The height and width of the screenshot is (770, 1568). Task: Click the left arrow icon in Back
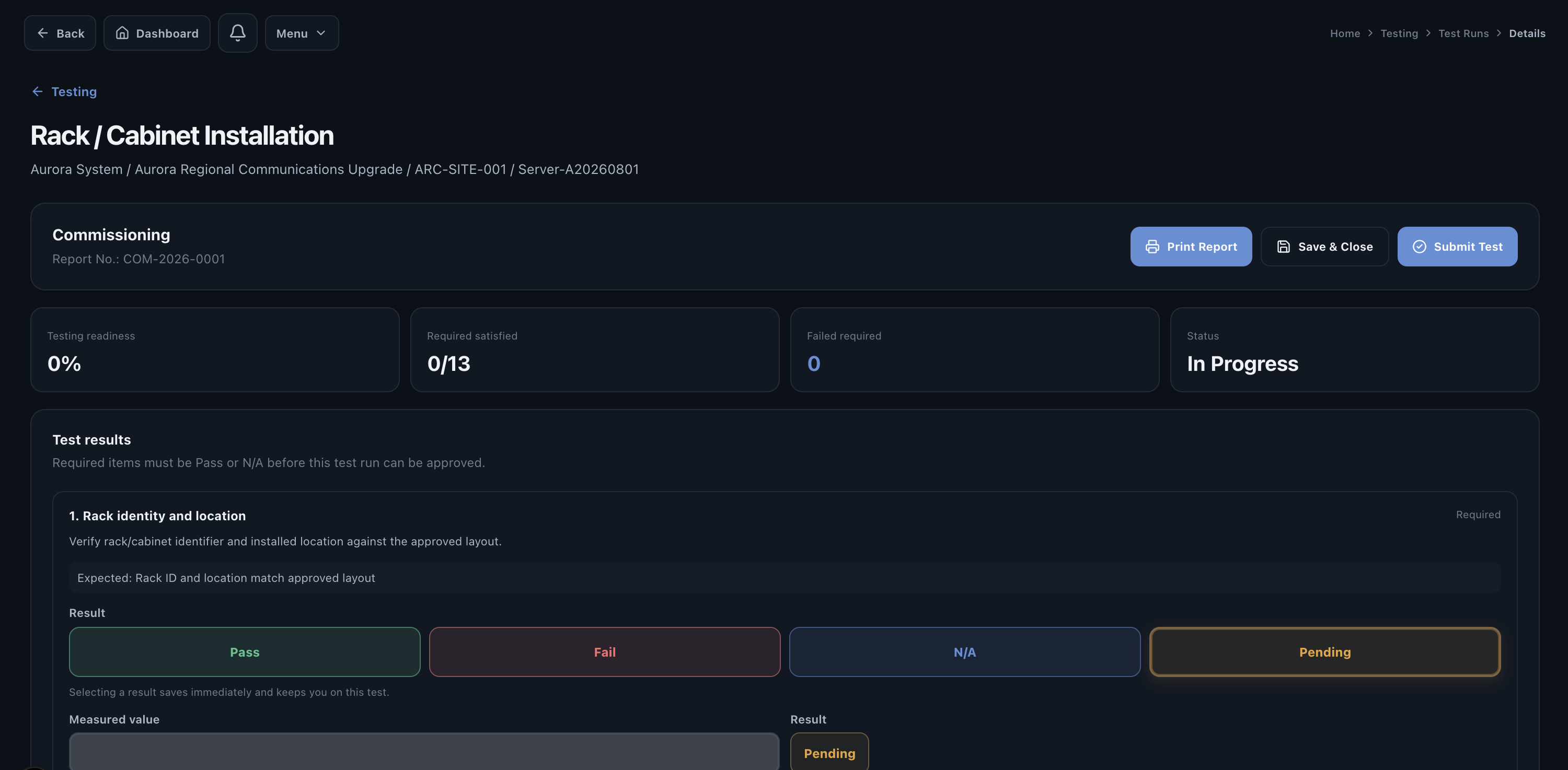click(43, 33)
